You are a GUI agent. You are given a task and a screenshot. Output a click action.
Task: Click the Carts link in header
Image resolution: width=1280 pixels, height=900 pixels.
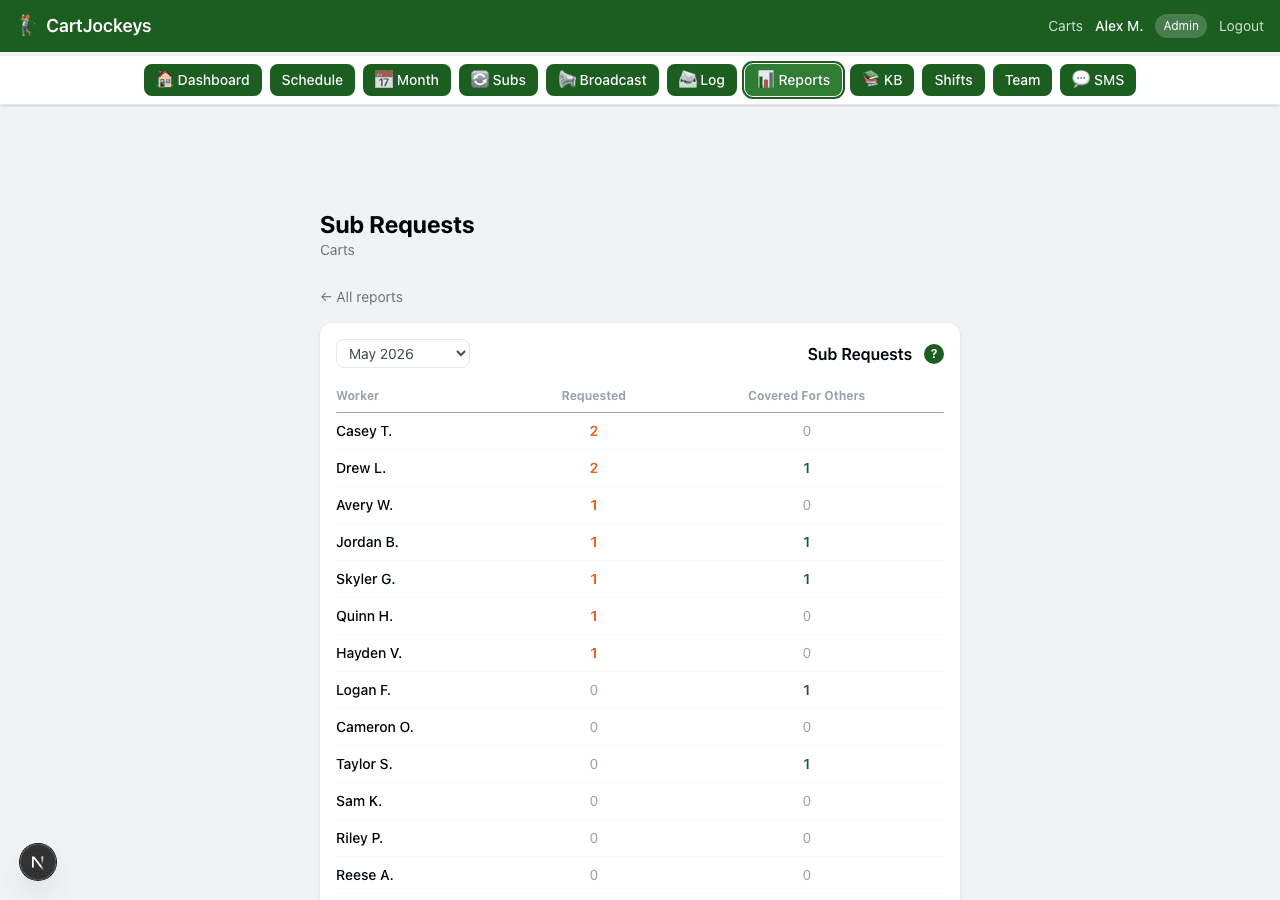point(1065,26)
